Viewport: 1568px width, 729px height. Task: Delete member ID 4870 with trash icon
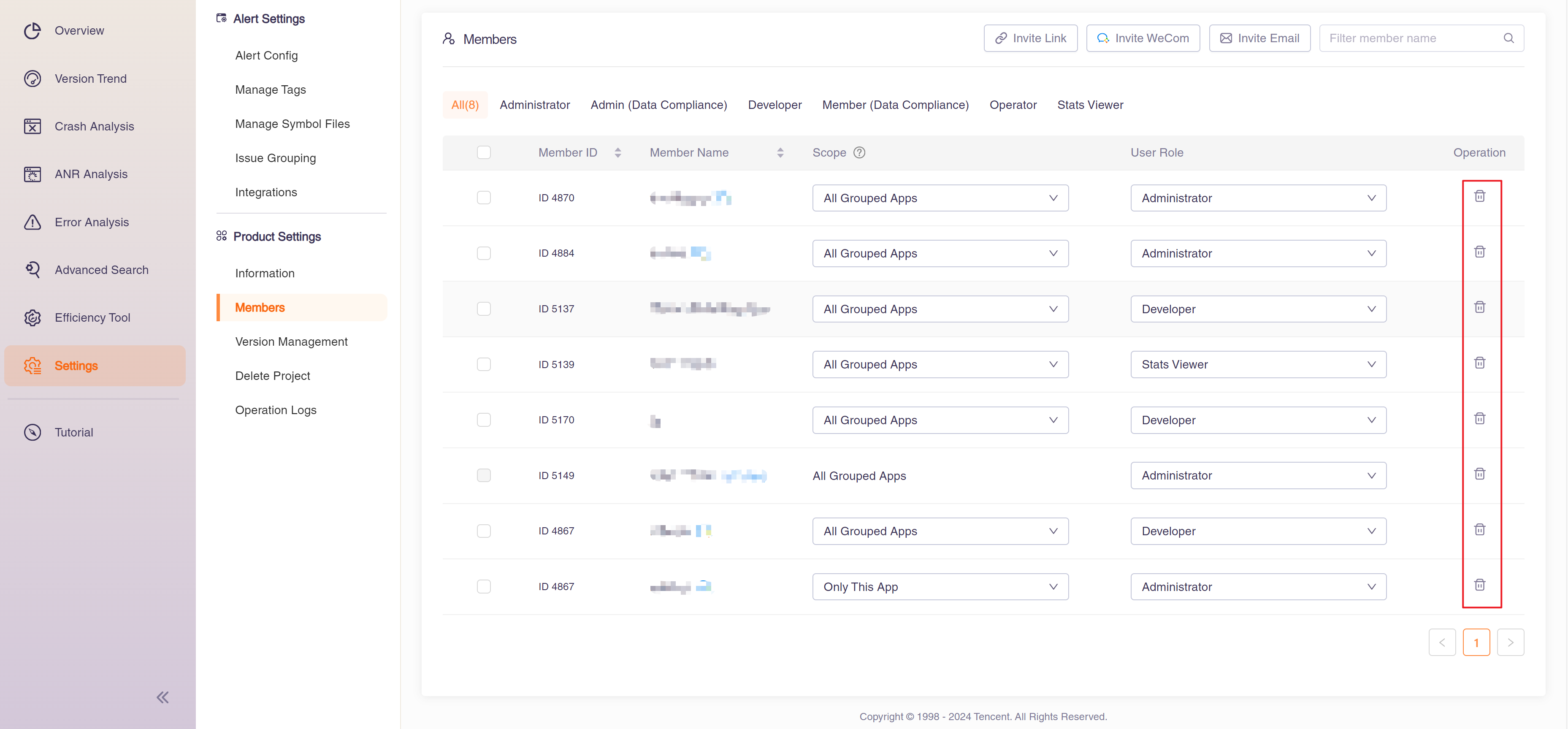[x=1479, y=196]
